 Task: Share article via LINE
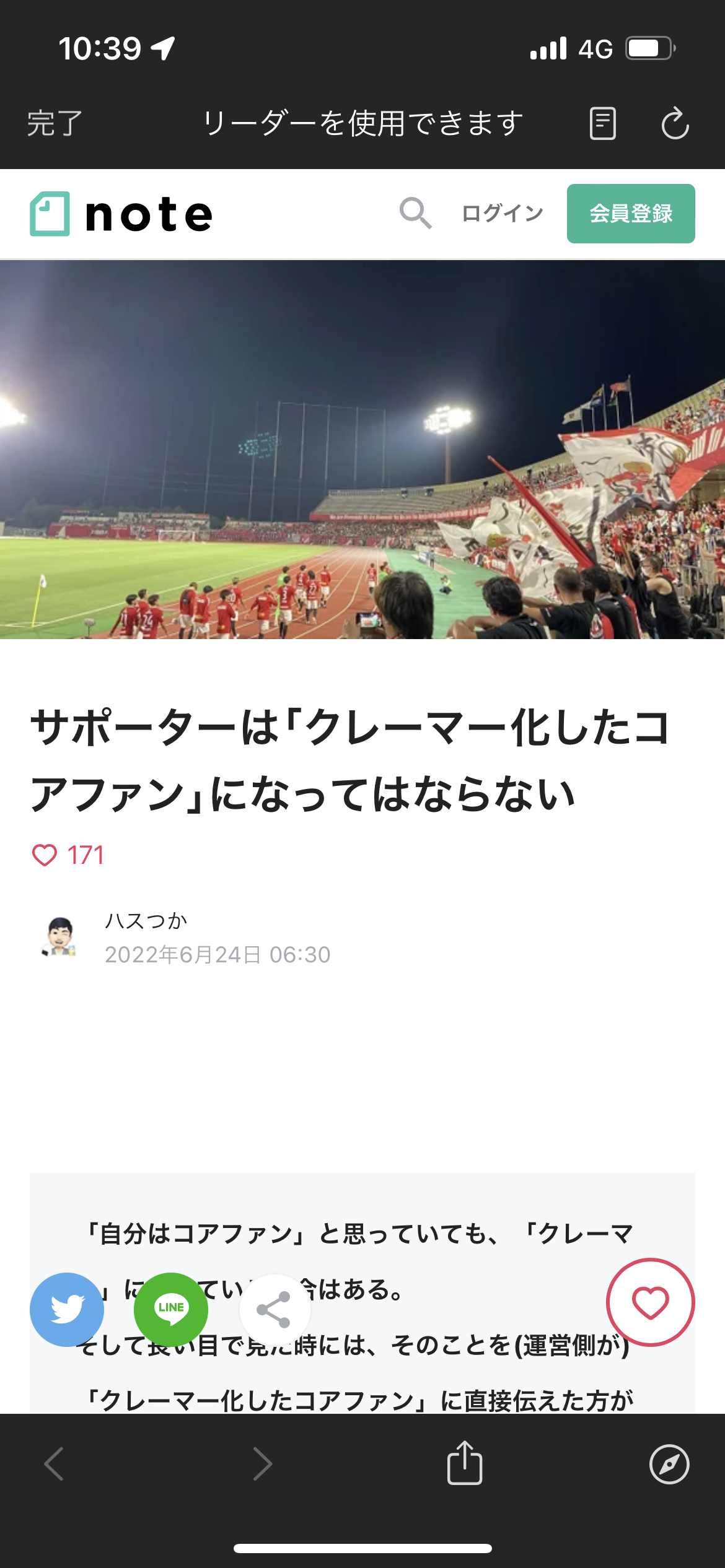171,1309
